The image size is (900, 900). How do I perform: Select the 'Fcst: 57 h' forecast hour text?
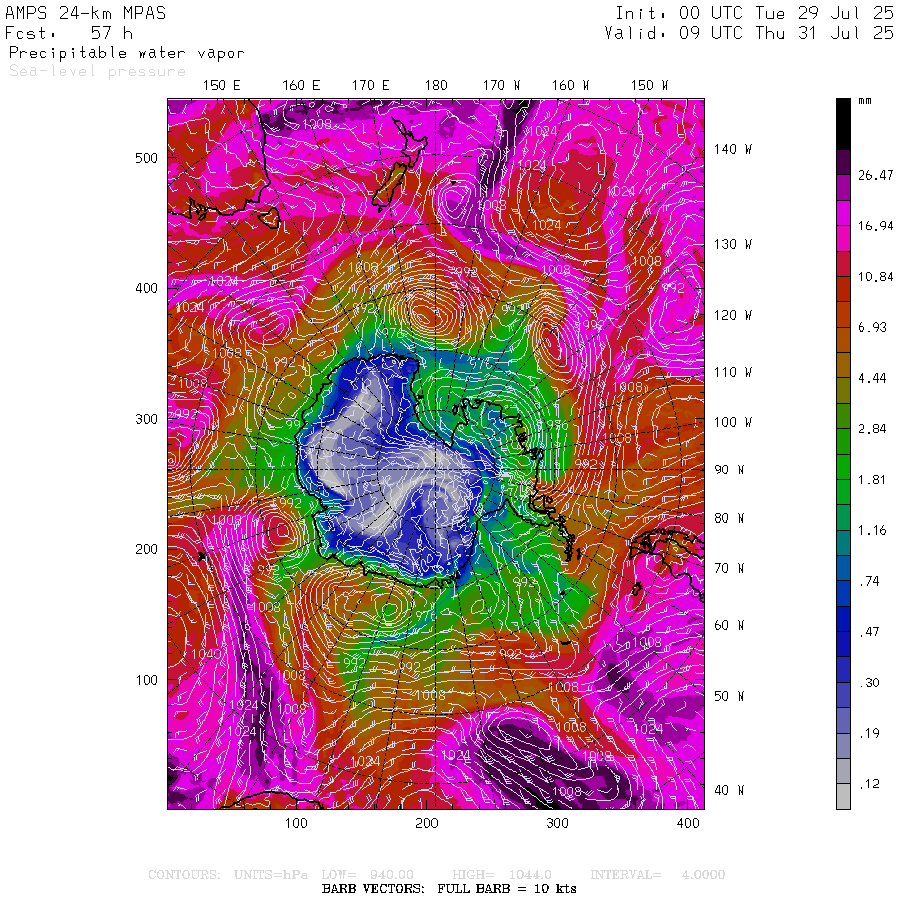(x=69, y=33)
